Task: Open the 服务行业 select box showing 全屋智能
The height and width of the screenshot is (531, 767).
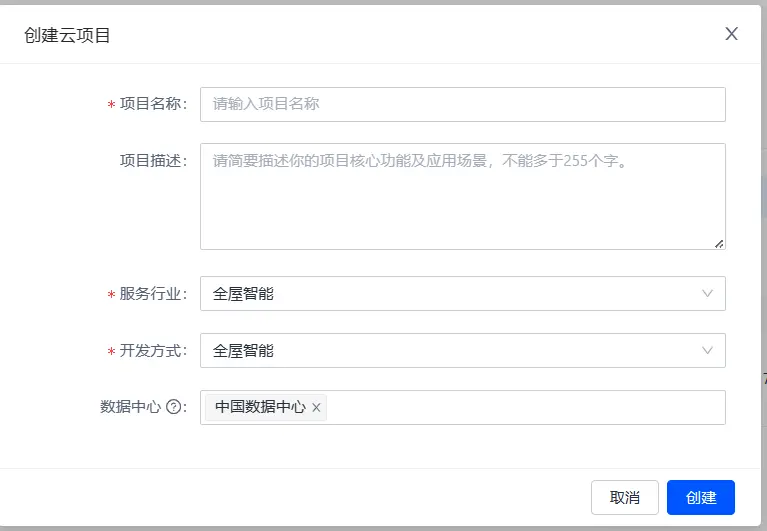Action: [450, 294]
